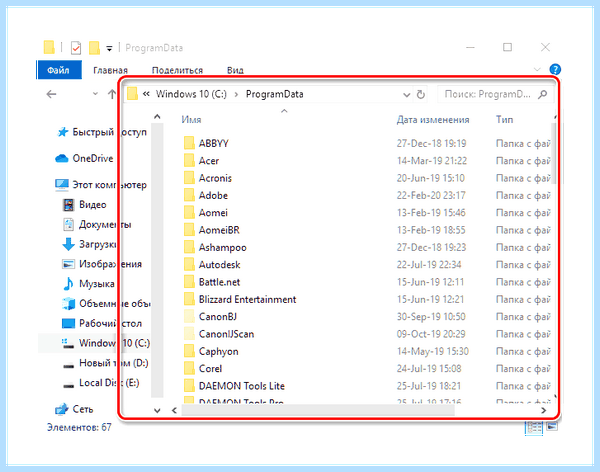
Task: Go back with the left arrow
Action: pyautogui.click(x=51, y=94)
